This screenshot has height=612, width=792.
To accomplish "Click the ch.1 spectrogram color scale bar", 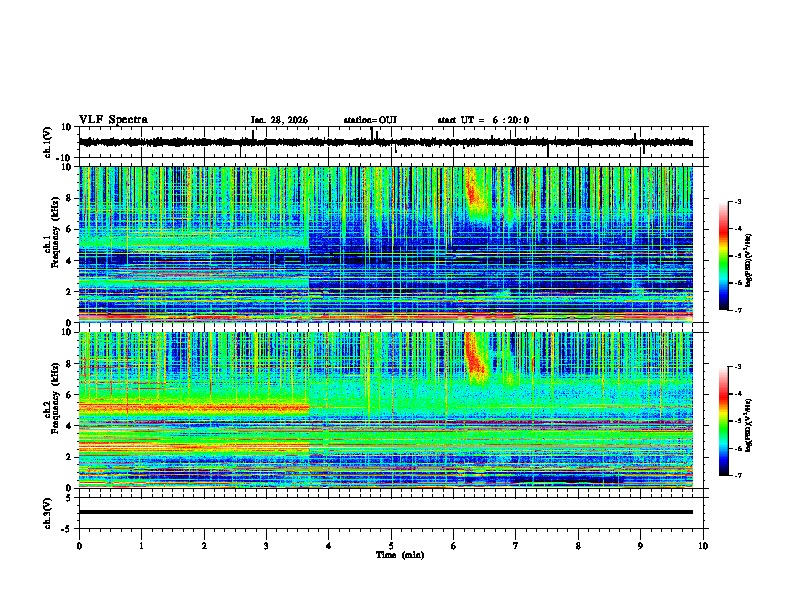I will [x=723, y=256].
